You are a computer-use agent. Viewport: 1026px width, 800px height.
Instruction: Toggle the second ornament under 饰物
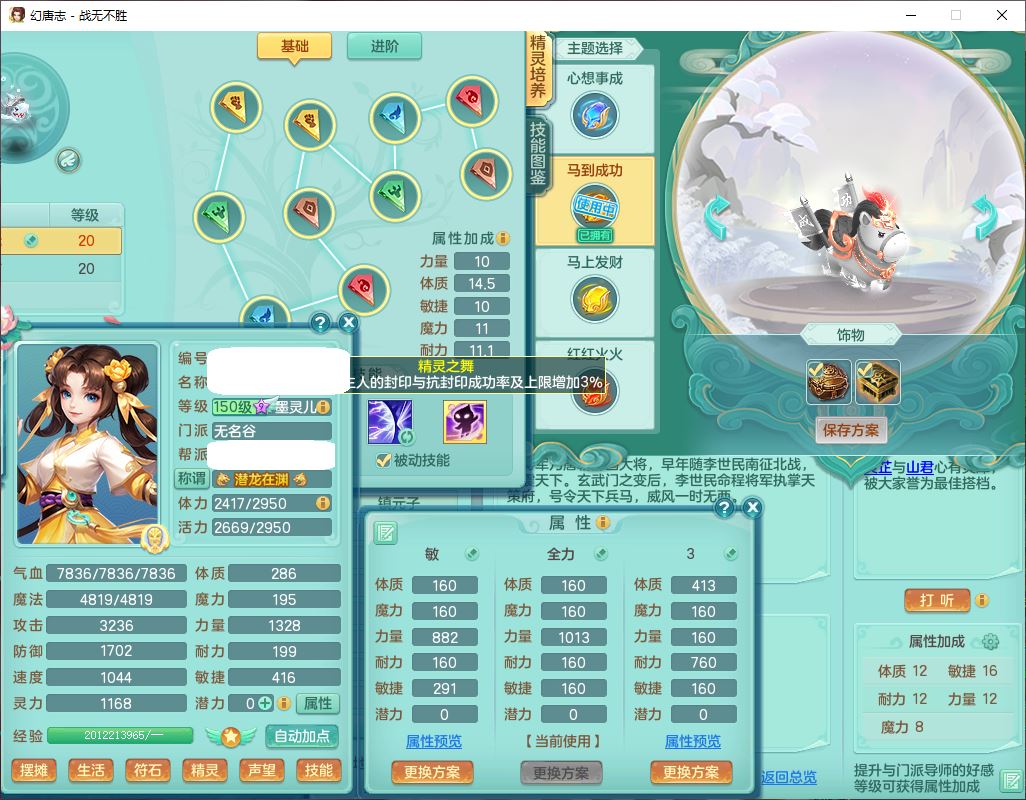click(x=877, y=381)
